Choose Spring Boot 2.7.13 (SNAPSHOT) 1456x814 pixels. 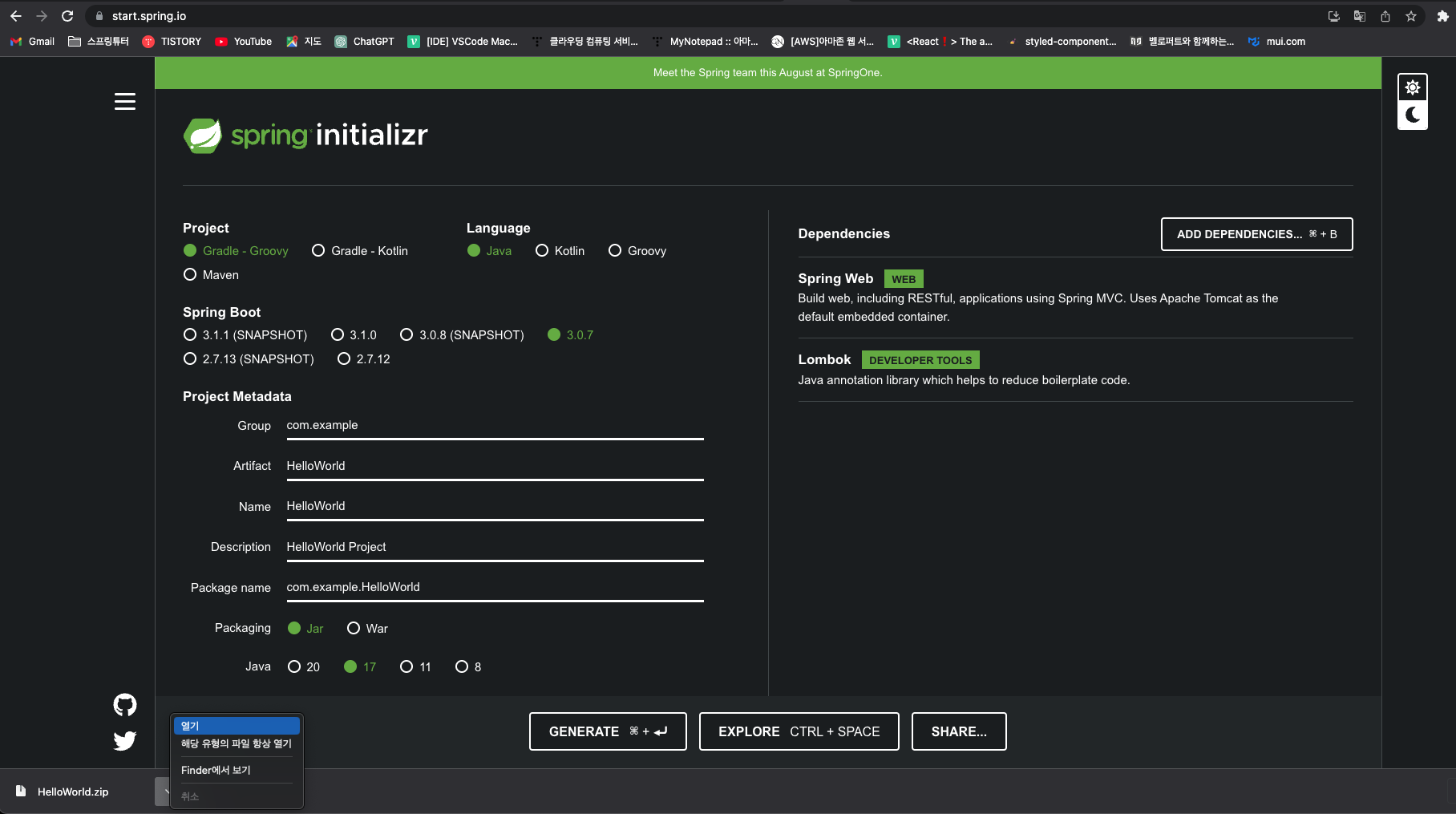(x=249, y=359)
